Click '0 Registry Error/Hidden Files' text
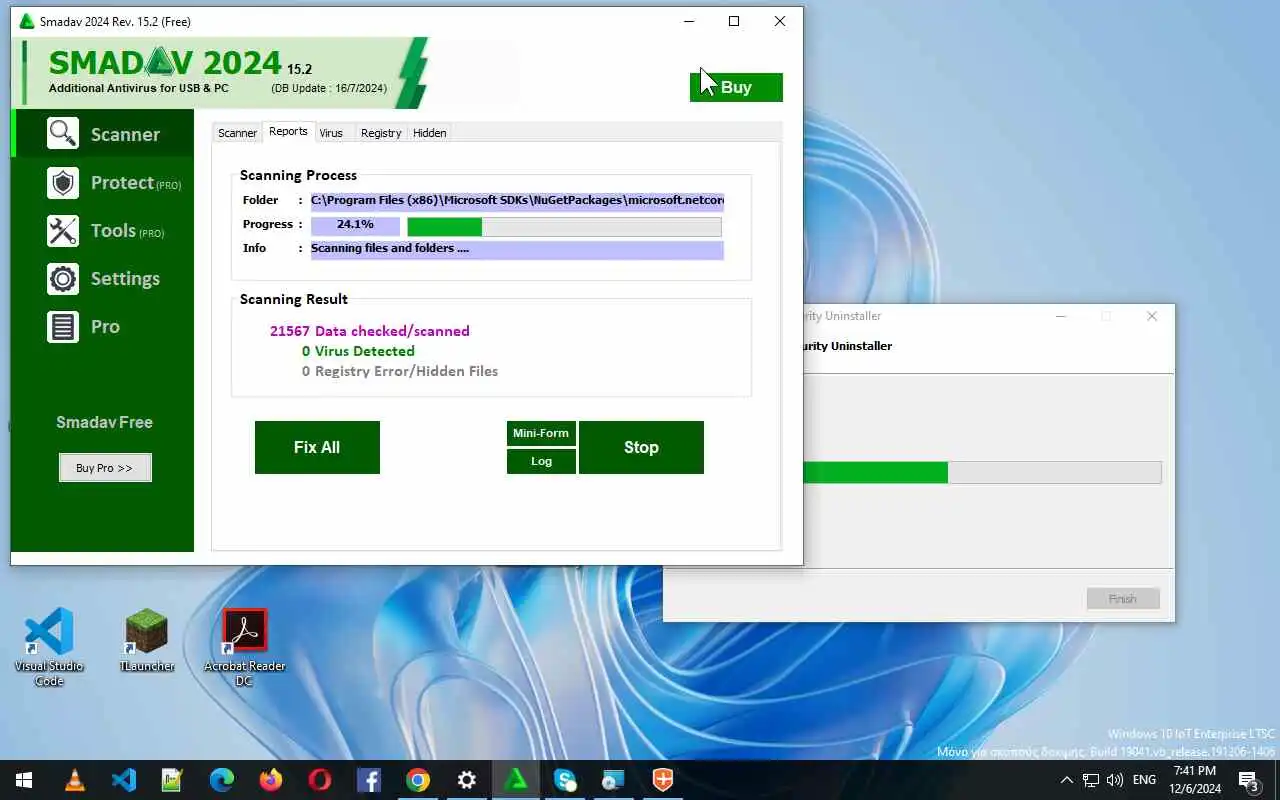 pyautogui.click(x=400, y=371)
